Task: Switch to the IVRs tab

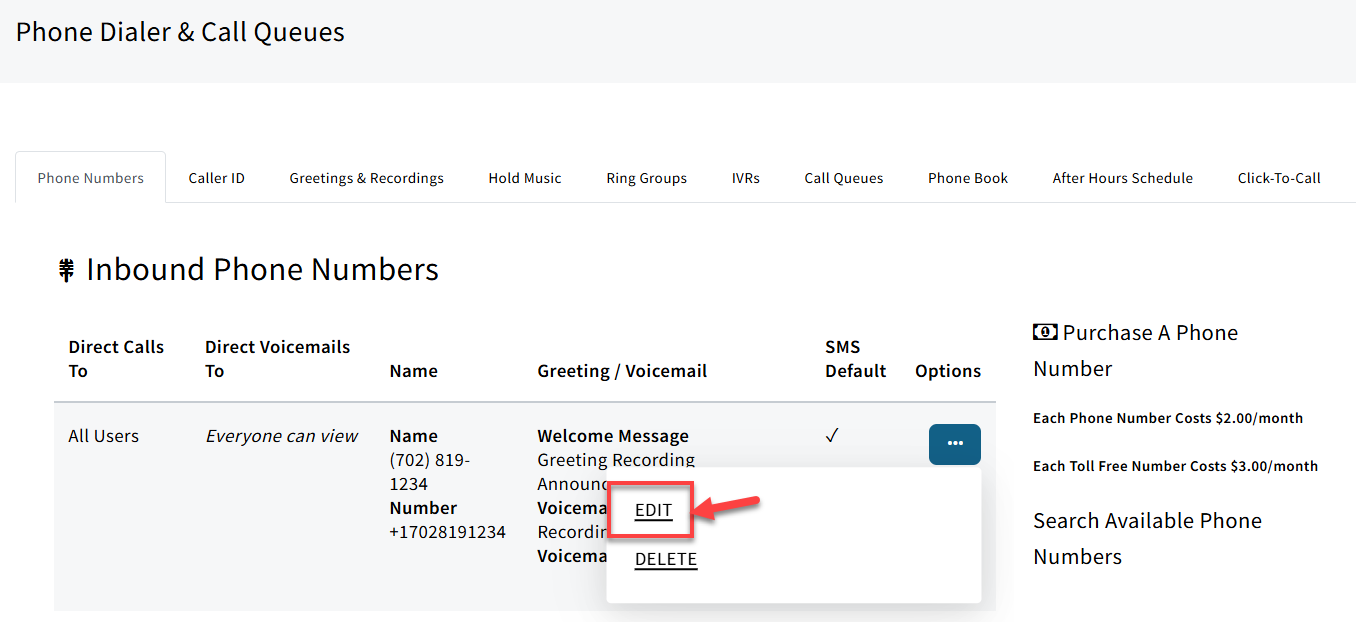Action: (746, 177)
